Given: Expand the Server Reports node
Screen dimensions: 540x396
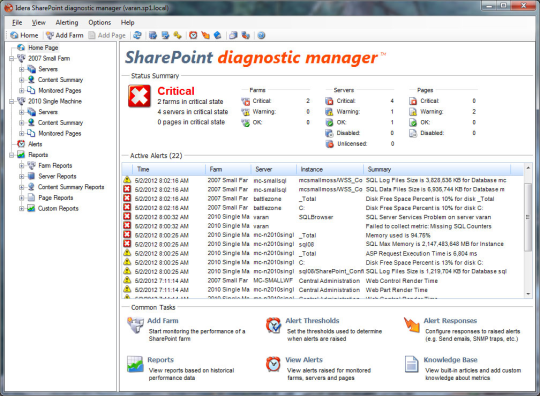Looking at the screenshot, I should tap(22, 176).
